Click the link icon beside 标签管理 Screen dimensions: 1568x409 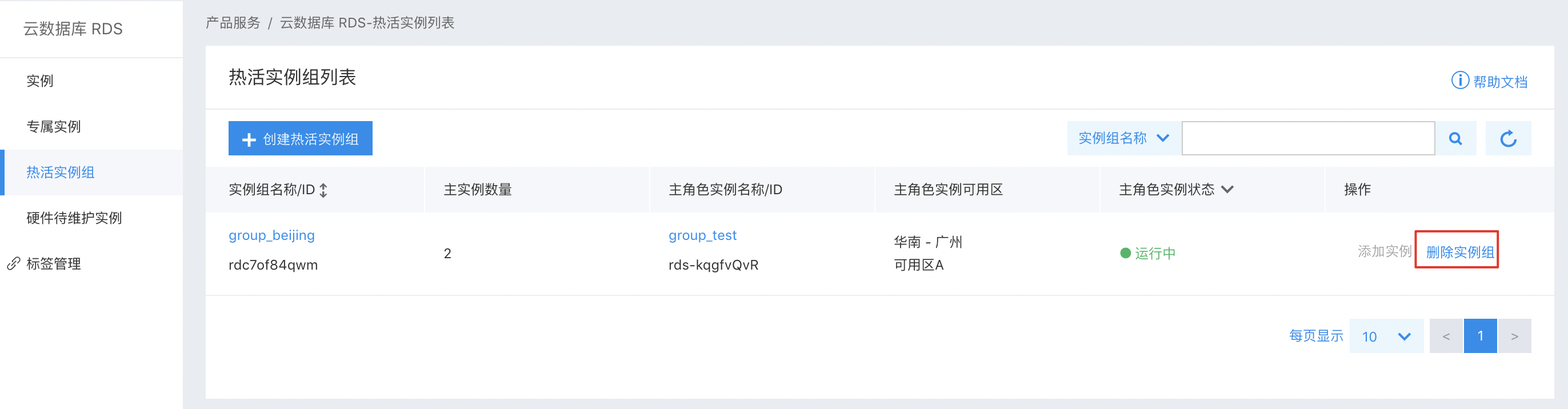tap(13, 263)
